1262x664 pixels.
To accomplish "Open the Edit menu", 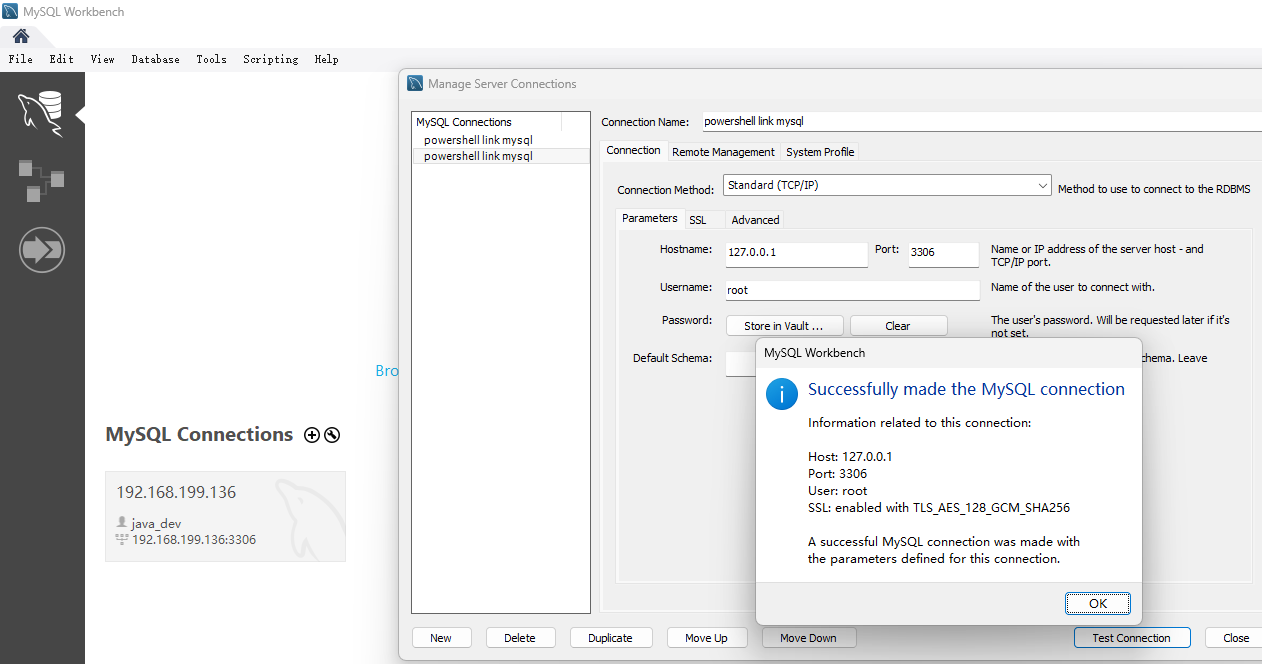I will [x=62, y=59].
